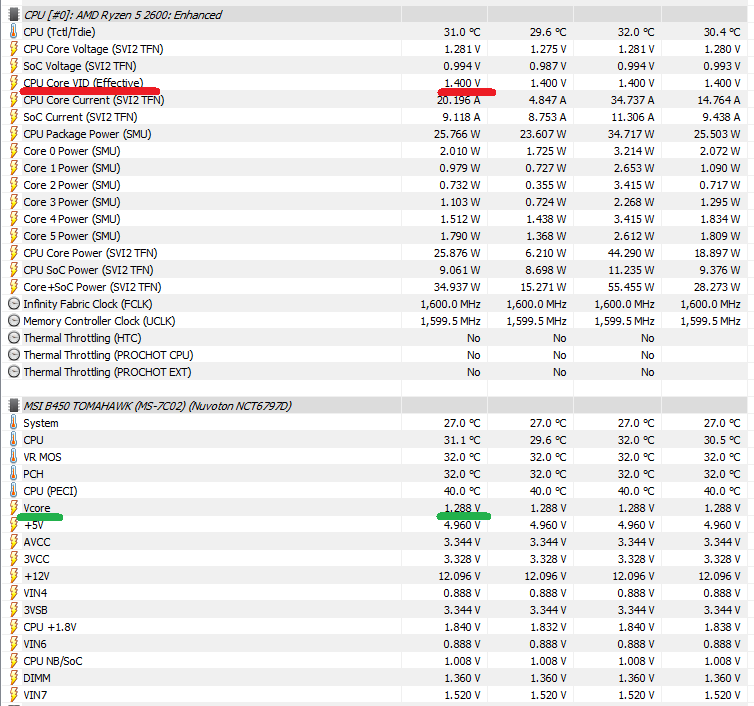
Task: Click the thermometer icon beside PCH
Action: [13, 474]
